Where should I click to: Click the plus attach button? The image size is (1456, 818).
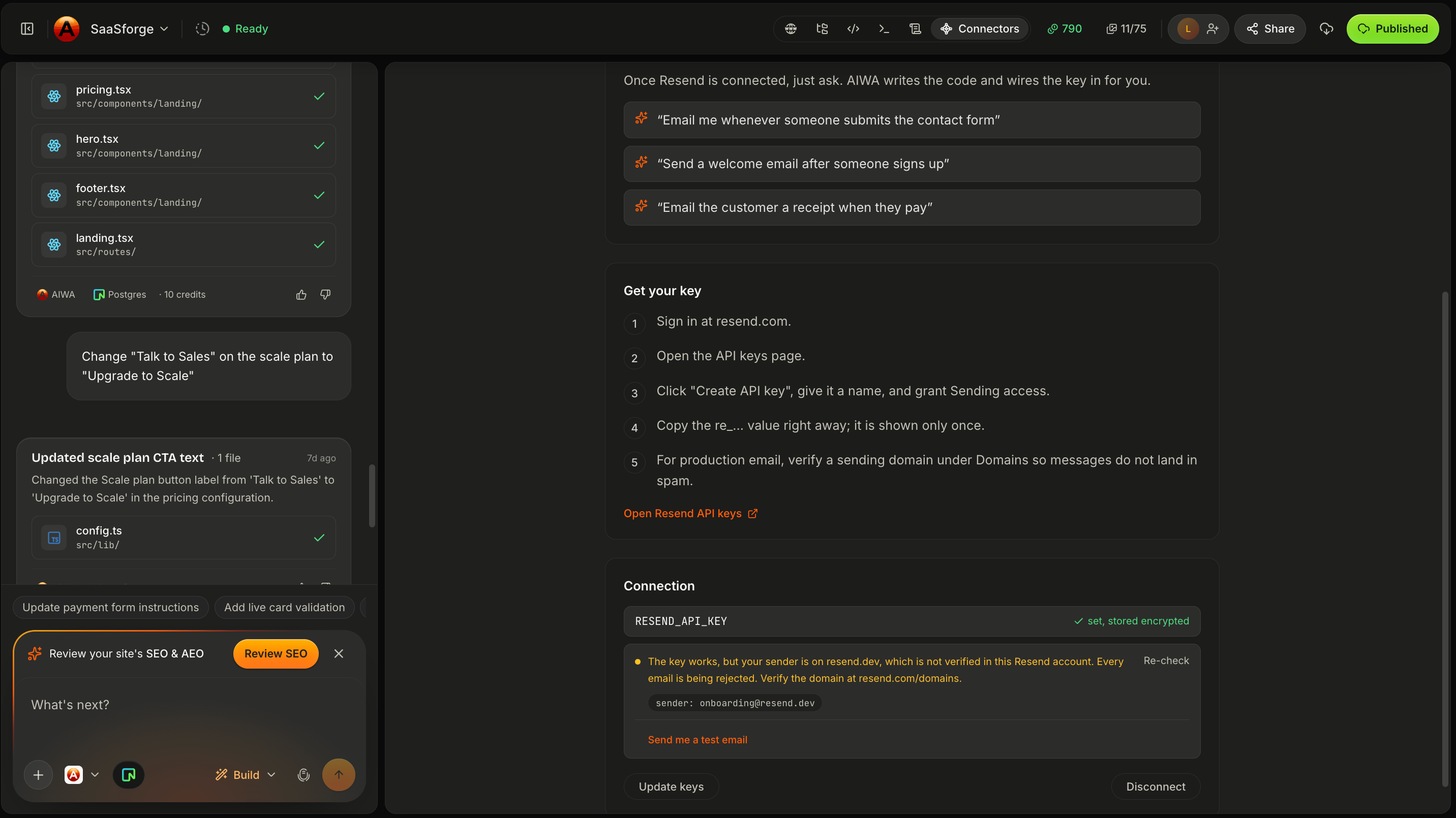pos(39,775)
